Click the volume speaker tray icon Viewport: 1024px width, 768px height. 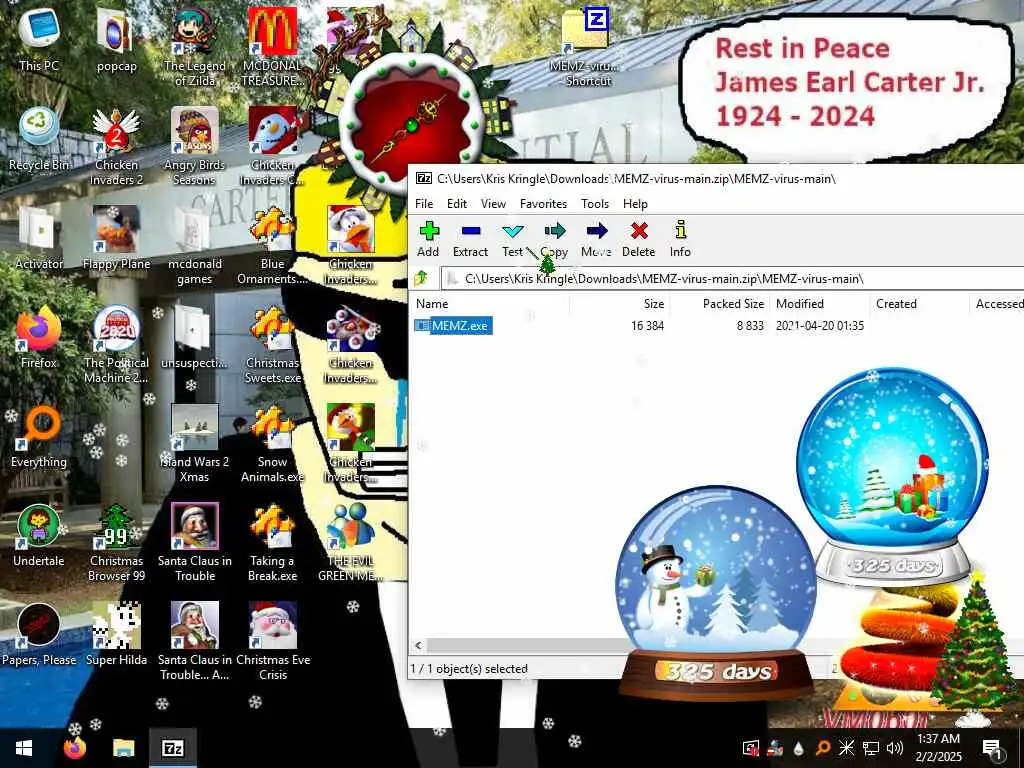coord(895,748)
